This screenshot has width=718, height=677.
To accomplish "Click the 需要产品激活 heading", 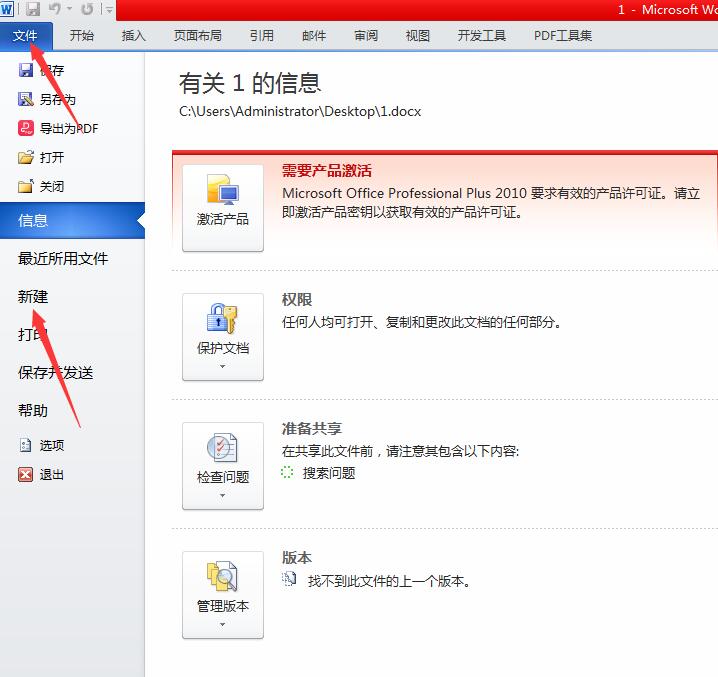I will (326, 171).
